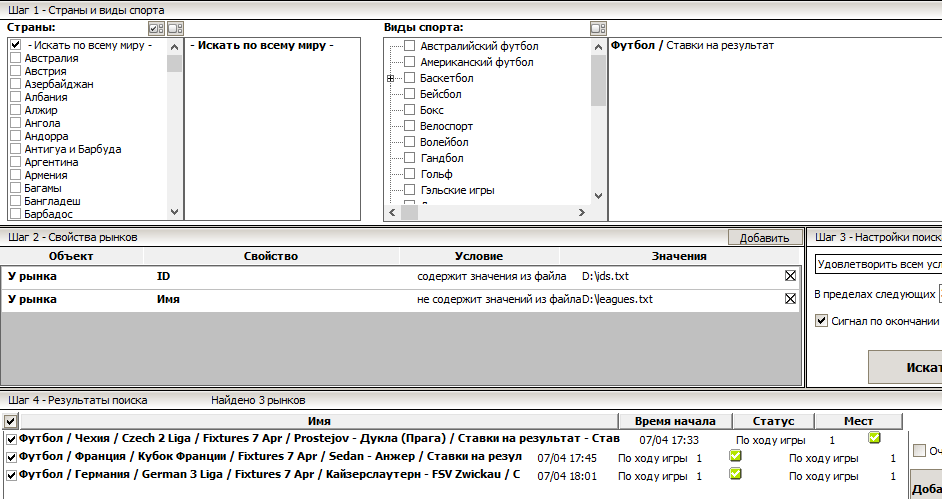Image resolution: width=942 pixels, height=499 pixels.
Task: Toggle 'Сигнал по окончании' checkbox
Action: pyautogui.click(x=821, y=321)
